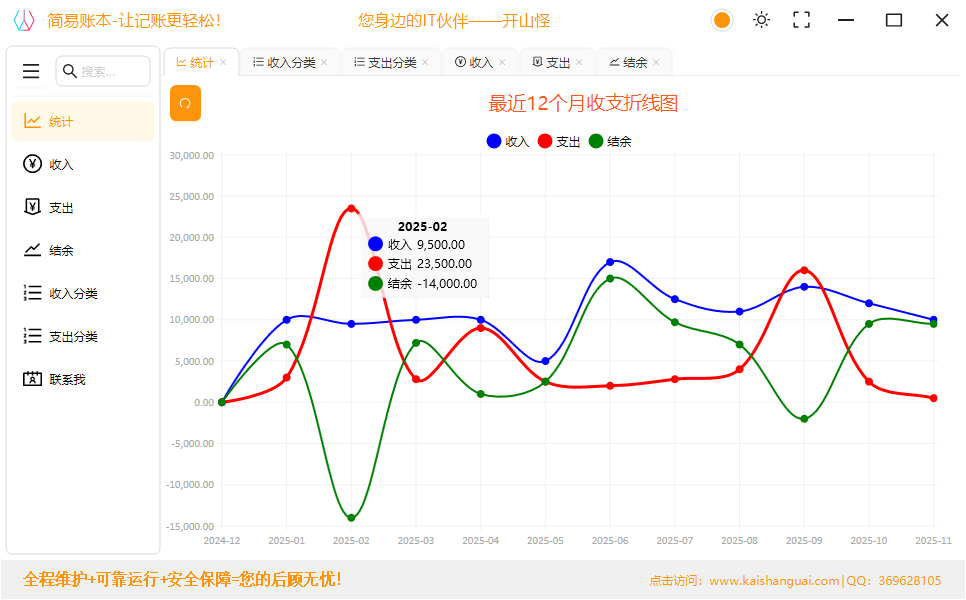Click the slogan 您身边的IT伙伴——开山怪
The image size is (966, 600).
click(x=454, y=20)
